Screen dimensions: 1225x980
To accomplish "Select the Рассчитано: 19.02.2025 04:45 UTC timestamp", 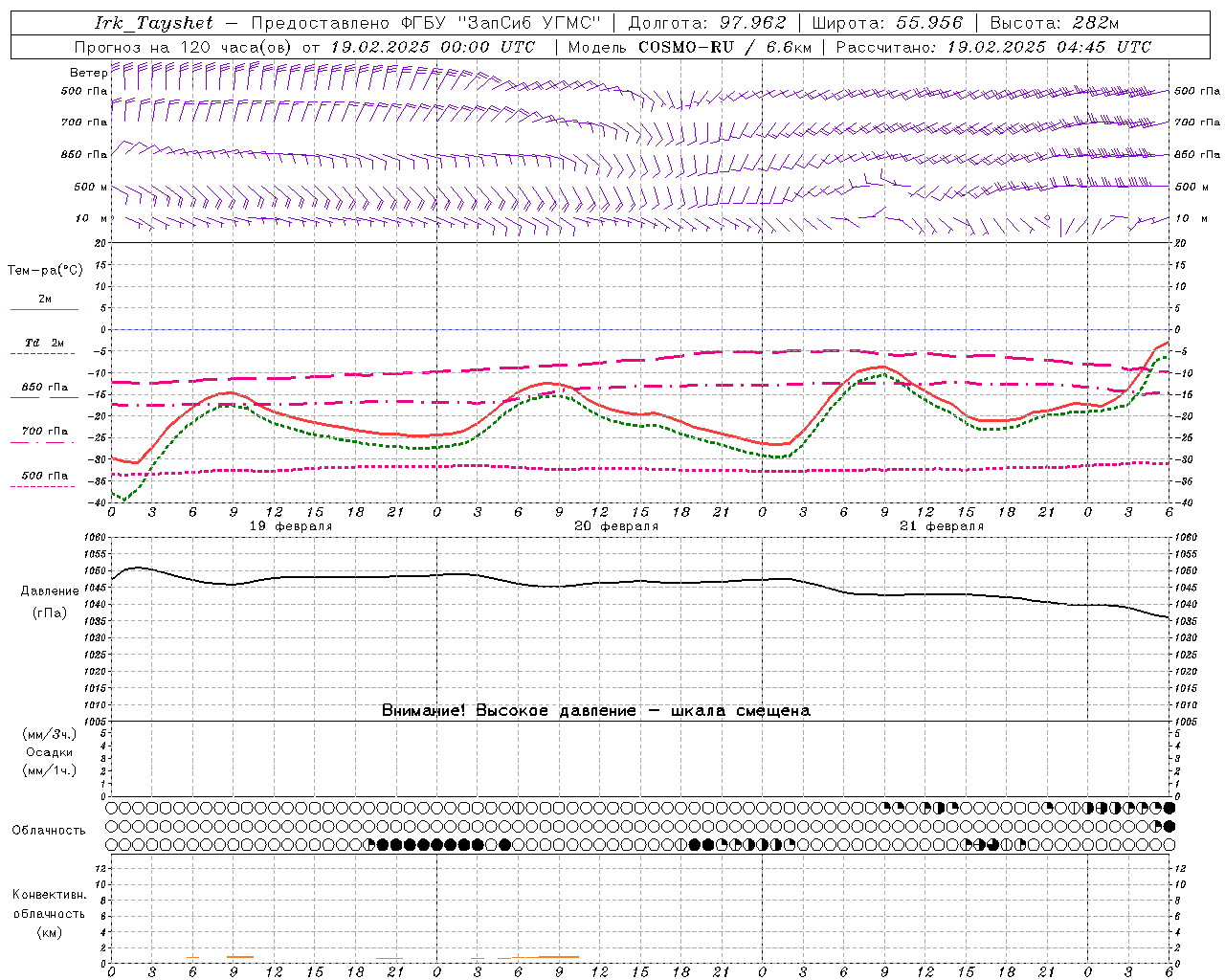I will (993, 47).
